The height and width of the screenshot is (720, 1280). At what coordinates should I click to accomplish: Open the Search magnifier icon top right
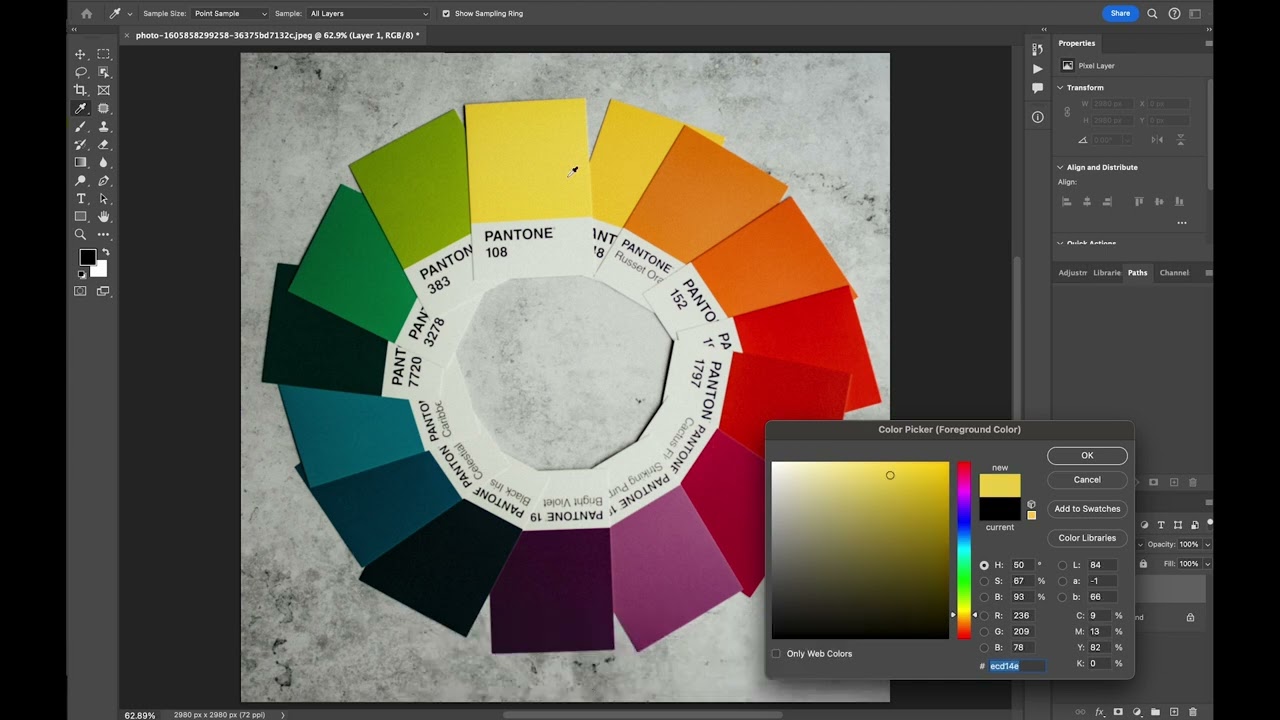click(x=1152, y=13)
